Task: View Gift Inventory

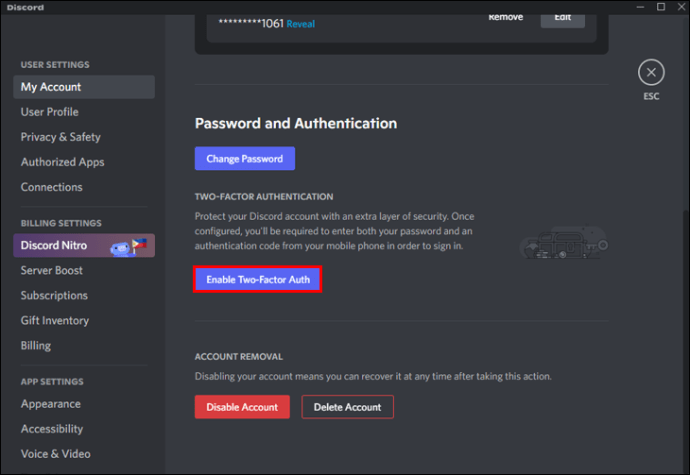Action: coord(55,321)
